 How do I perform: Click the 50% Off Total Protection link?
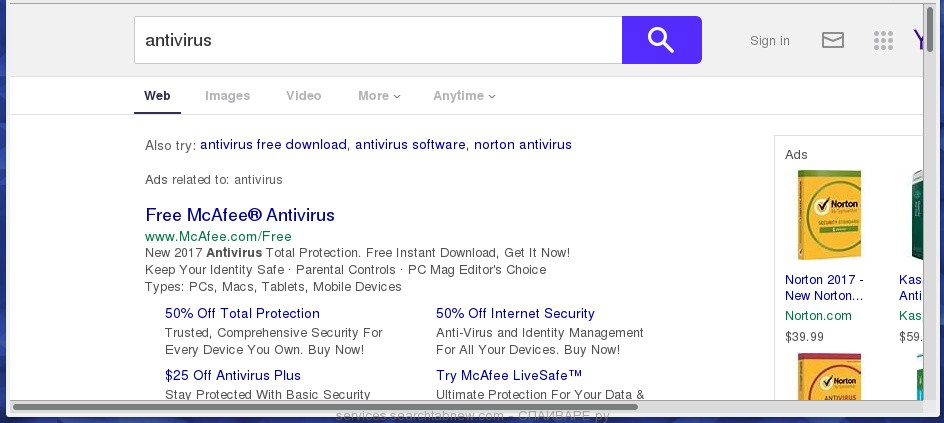coord(242,314)
